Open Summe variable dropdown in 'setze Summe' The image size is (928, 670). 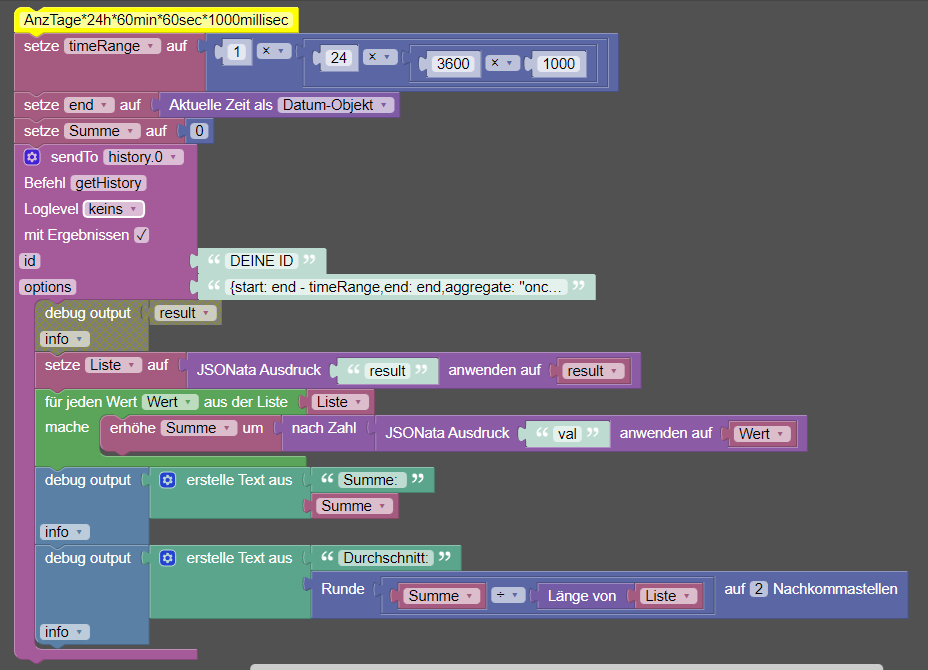102,131
